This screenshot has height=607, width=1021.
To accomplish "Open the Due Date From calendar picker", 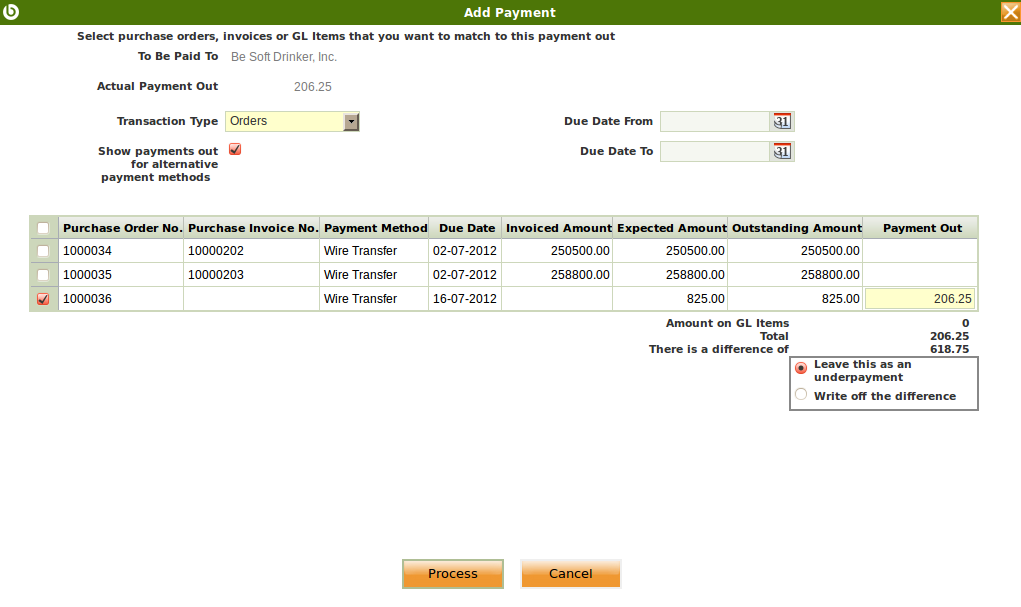I will [781, 122].
